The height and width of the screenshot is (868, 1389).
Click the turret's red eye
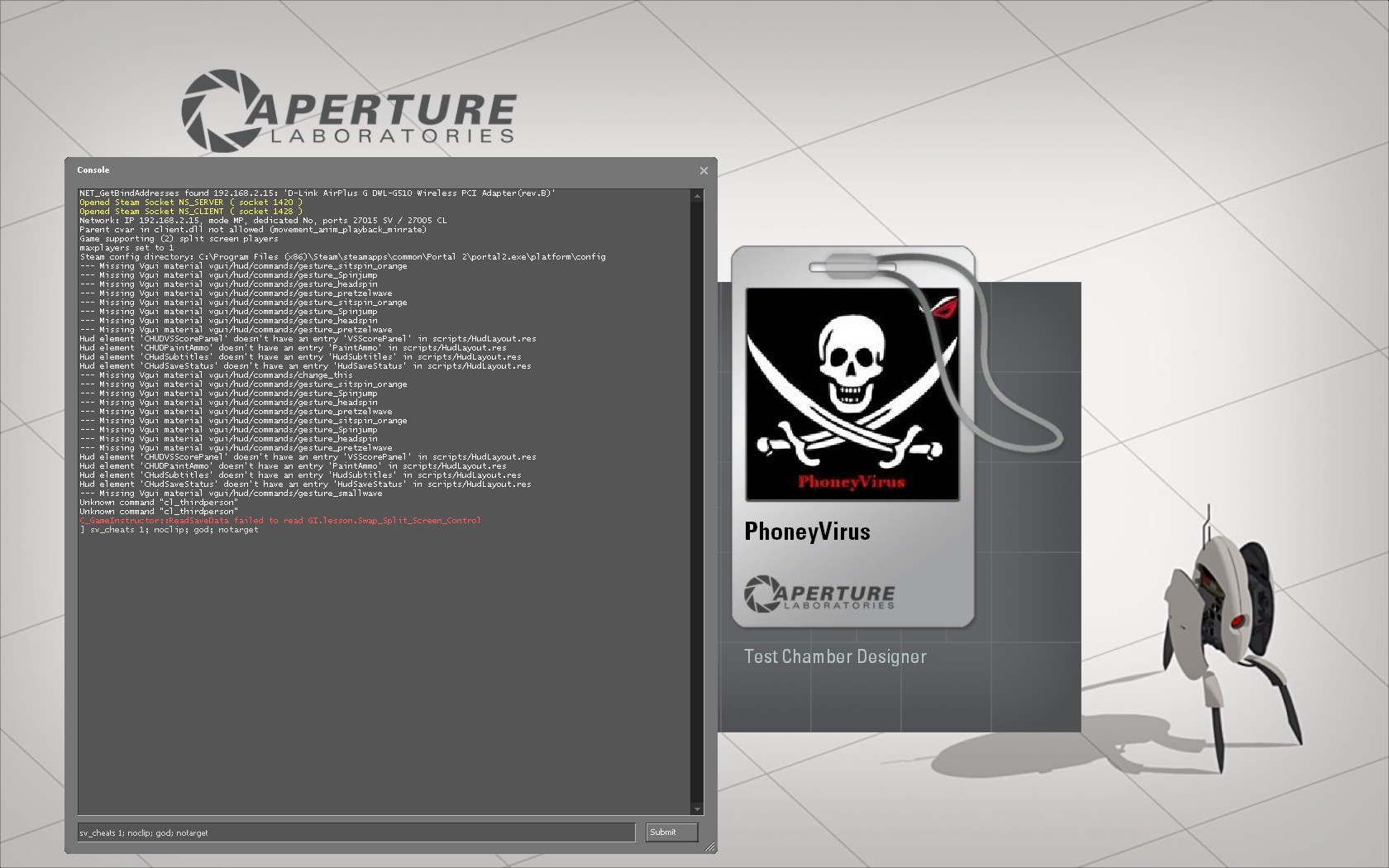click(1237, 621)
